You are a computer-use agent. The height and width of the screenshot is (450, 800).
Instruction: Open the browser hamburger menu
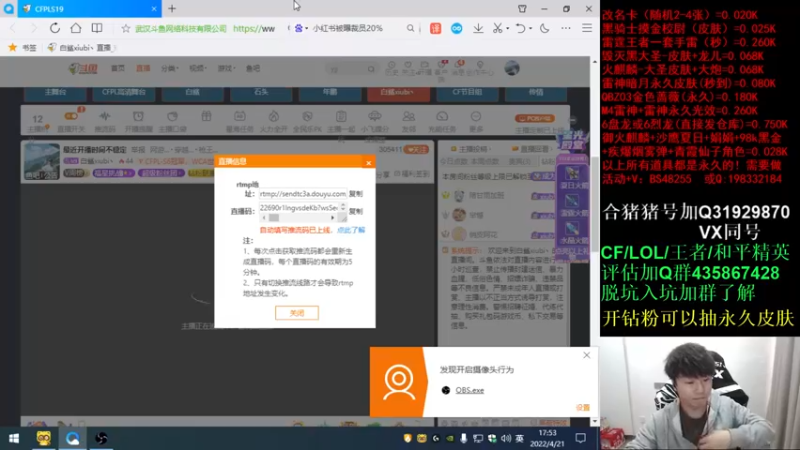[x=587, y=29]
